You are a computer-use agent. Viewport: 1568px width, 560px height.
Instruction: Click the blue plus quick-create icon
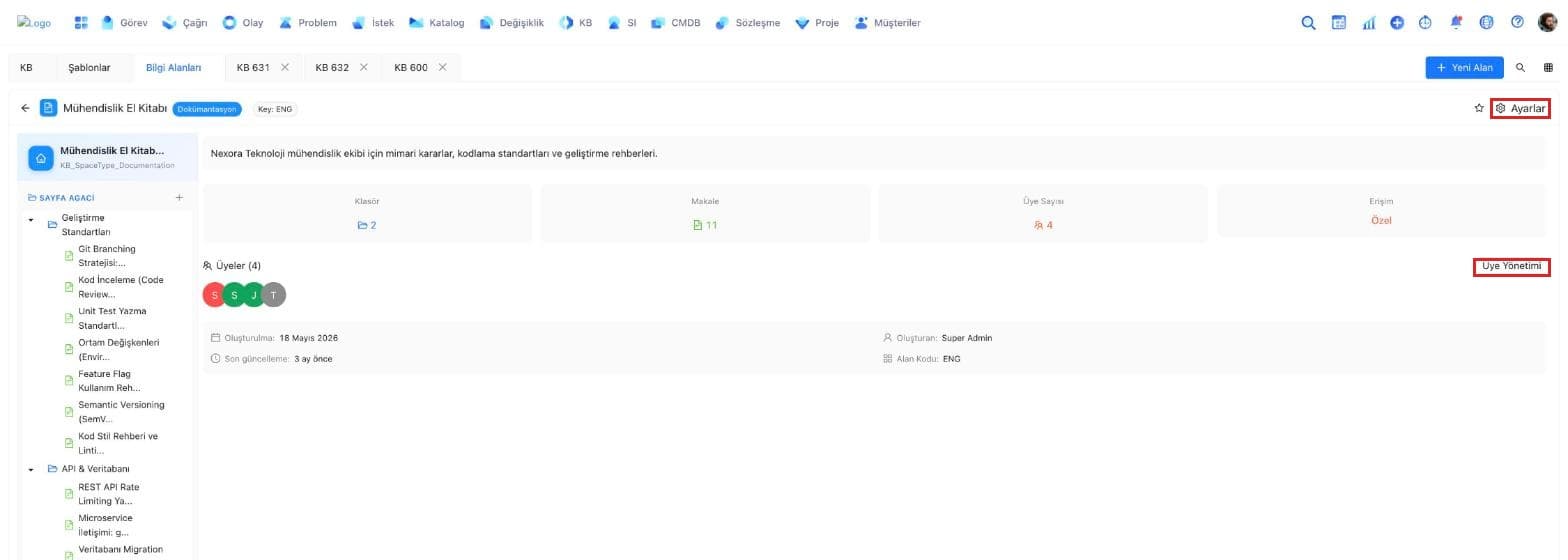1397,22
